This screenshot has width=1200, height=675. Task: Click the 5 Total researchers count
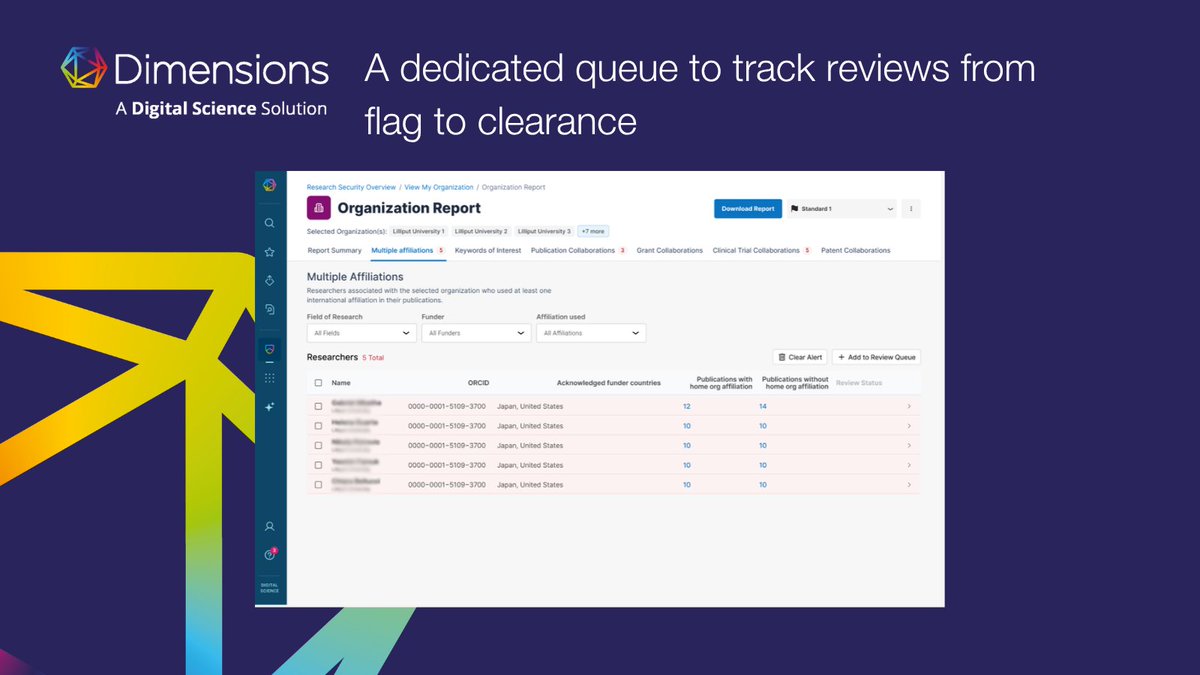pyautogui.click(x=373, y=357)
